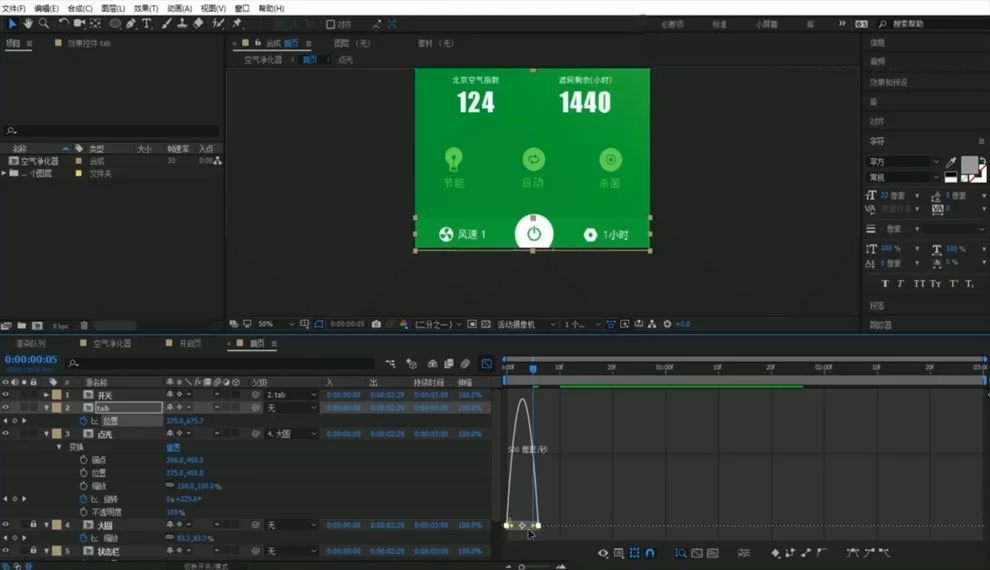Select the 空气净化器 composition in project panel
This screenshot has height=570, width=990.
point(39,161)
